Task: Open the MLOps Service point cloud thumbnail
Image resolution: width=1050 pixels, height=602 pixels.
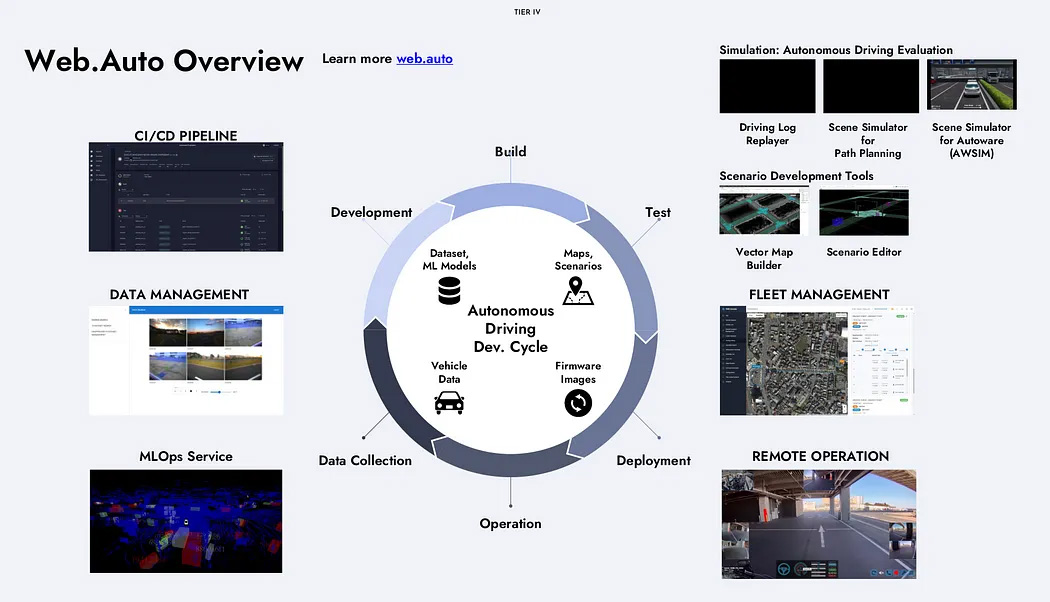Action: click(x=186, y=521)
